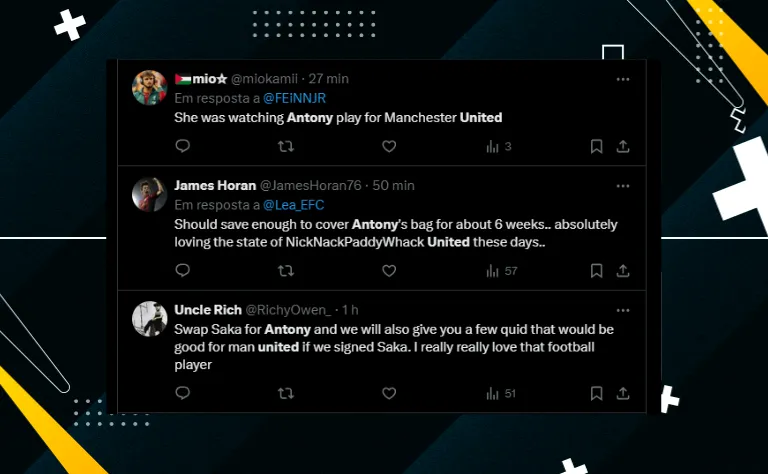Retweet James Horan's tweet
768x474 pixels.
coord(286,270)
